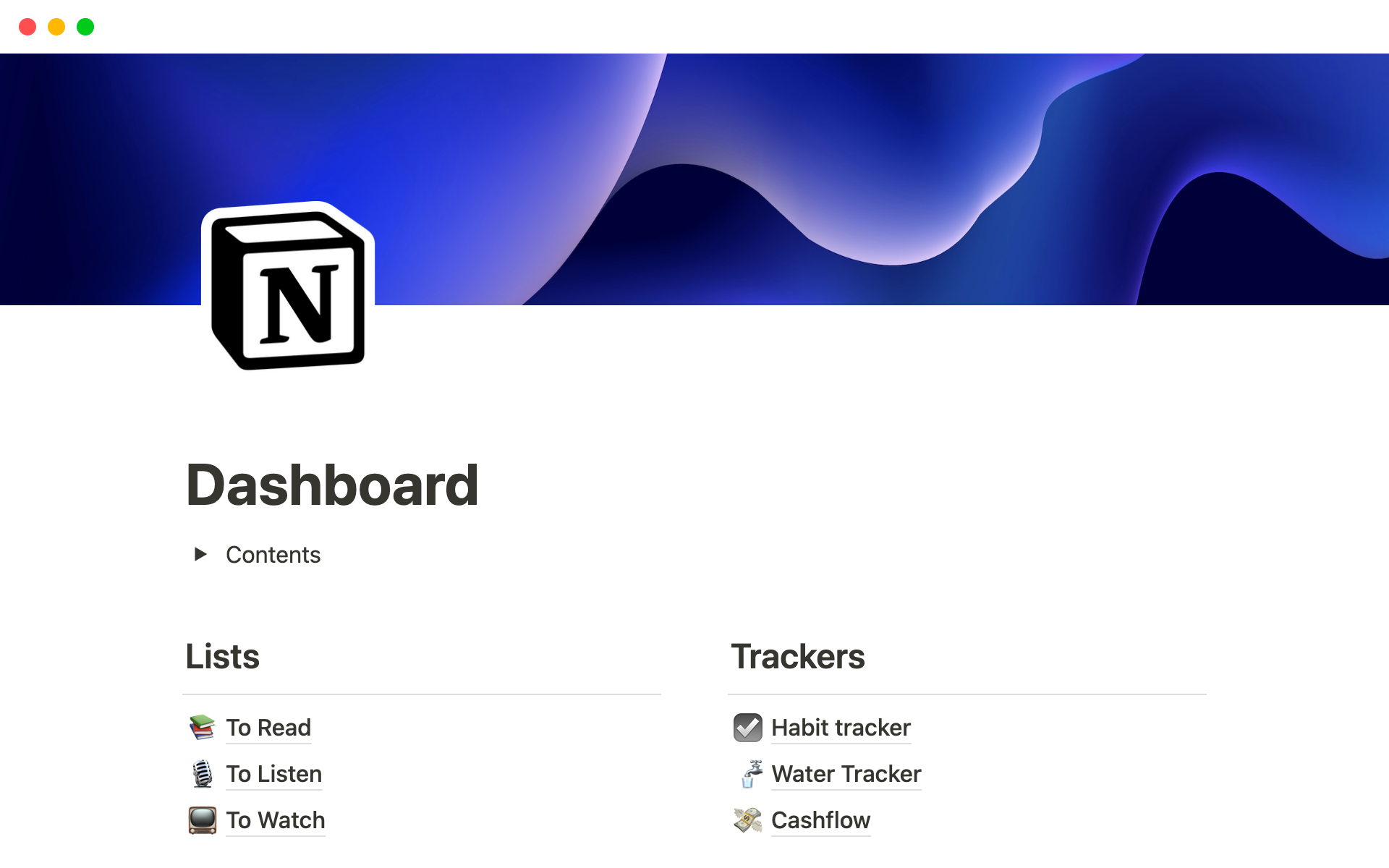Open the To Listen list

(258, 773)
